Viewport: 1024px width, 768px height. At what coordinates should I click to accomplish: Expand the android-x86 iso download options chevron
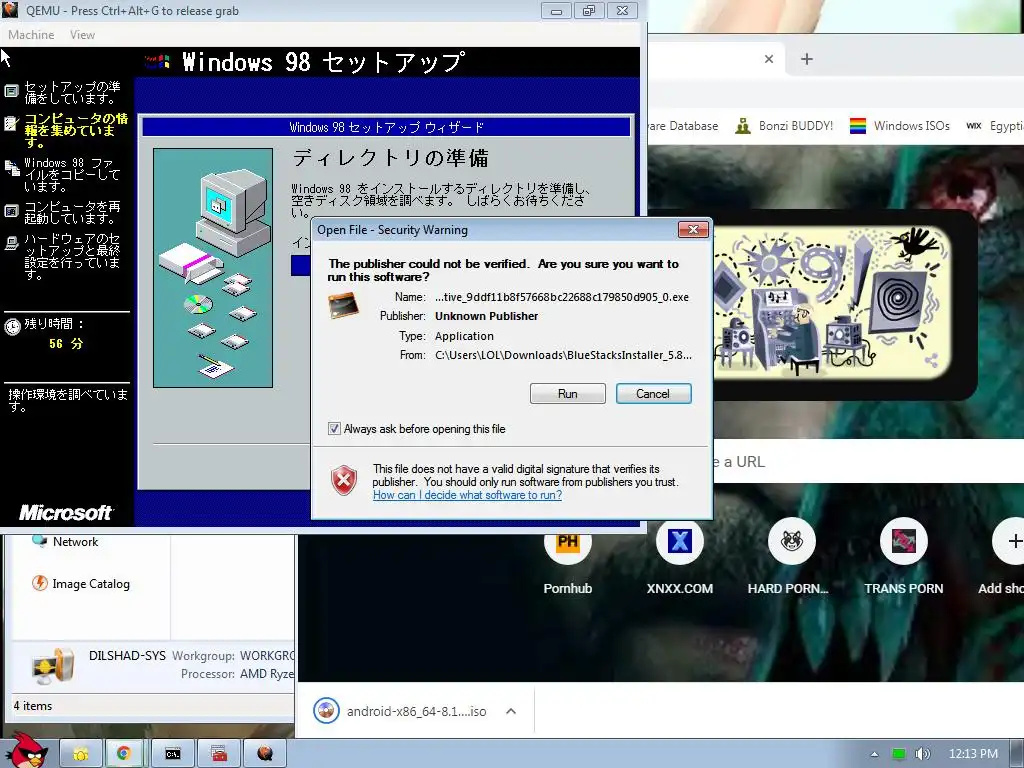tap(511, 711)
